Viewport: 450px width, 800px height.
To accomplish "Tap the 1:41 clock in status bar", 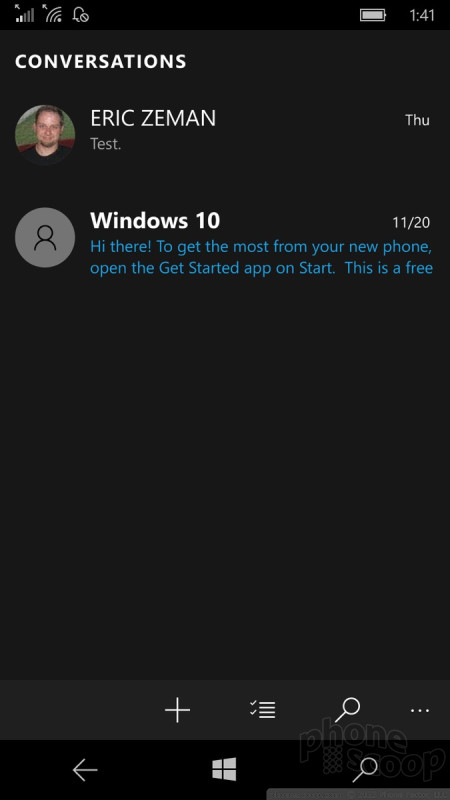I will click(422, 15).
